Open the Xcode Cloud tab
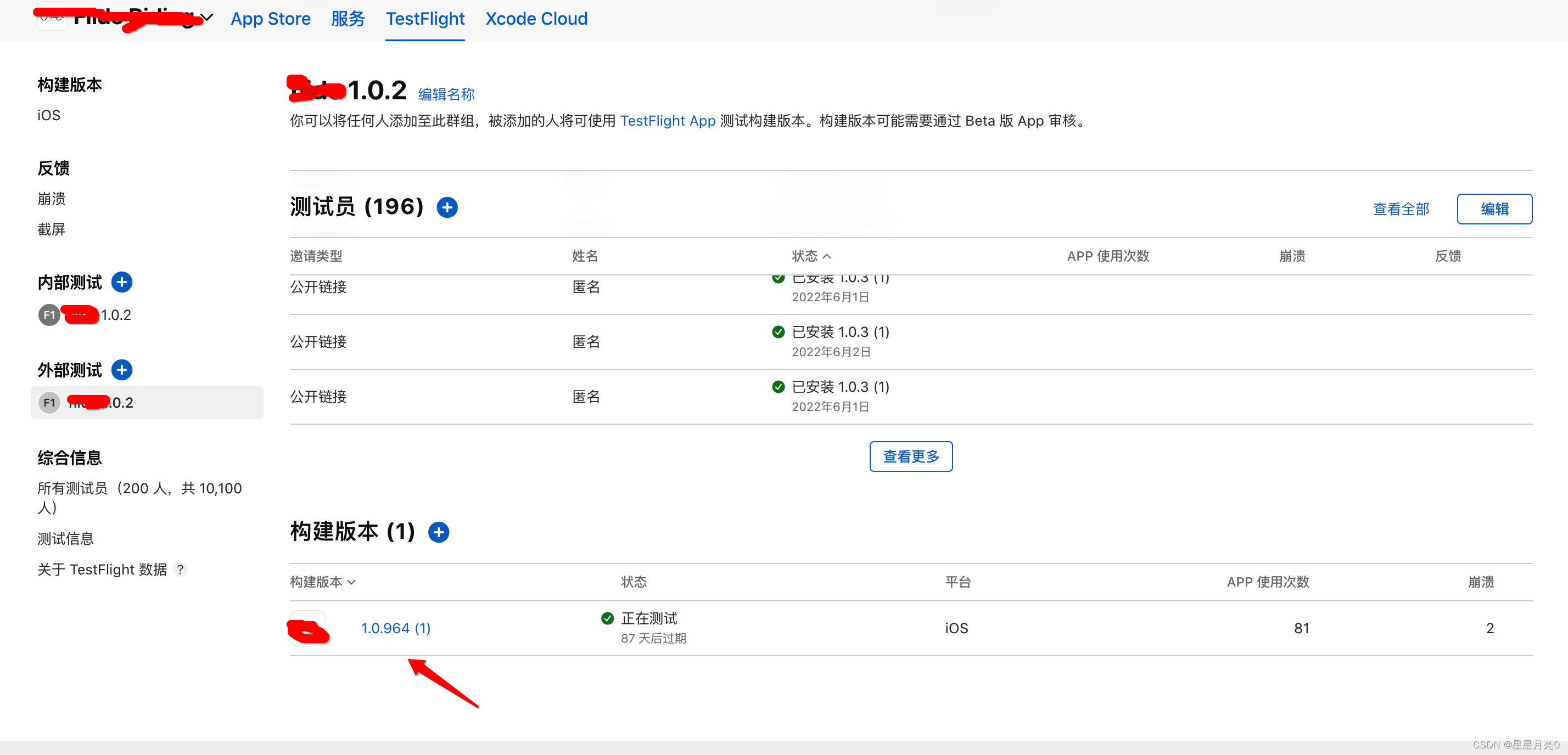Viewport: 1568px width, 755px height. coord(536,19)
